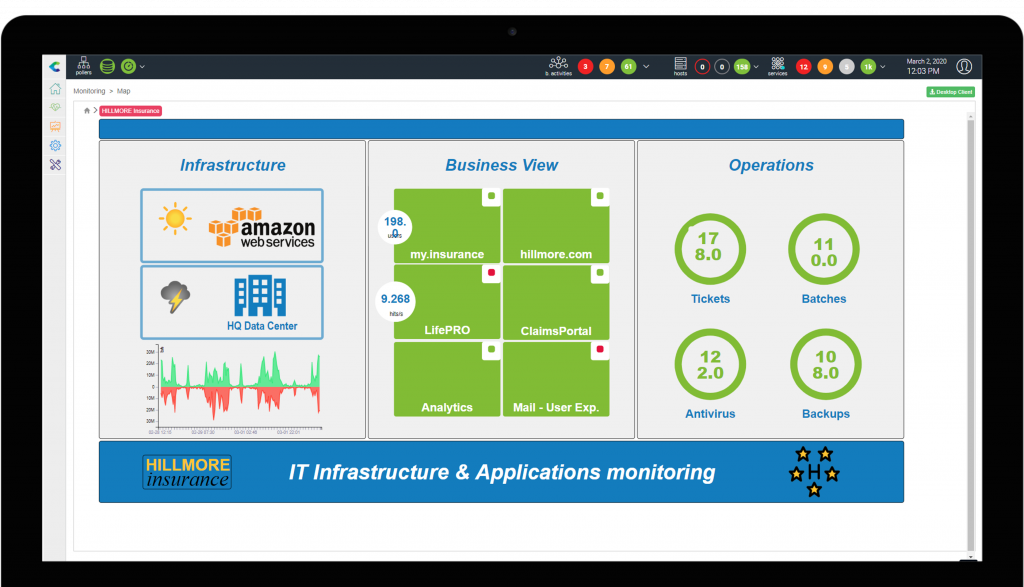Click the Batches gauge circle

click(x=824, y=249)
